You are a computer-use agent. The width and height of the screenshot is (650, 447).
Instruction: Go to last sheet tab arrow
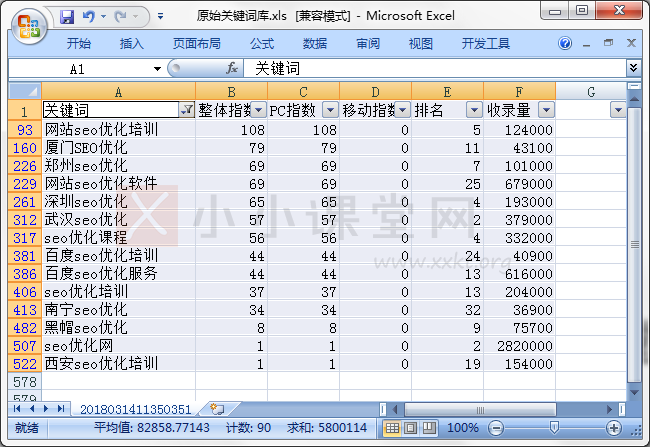61,409
